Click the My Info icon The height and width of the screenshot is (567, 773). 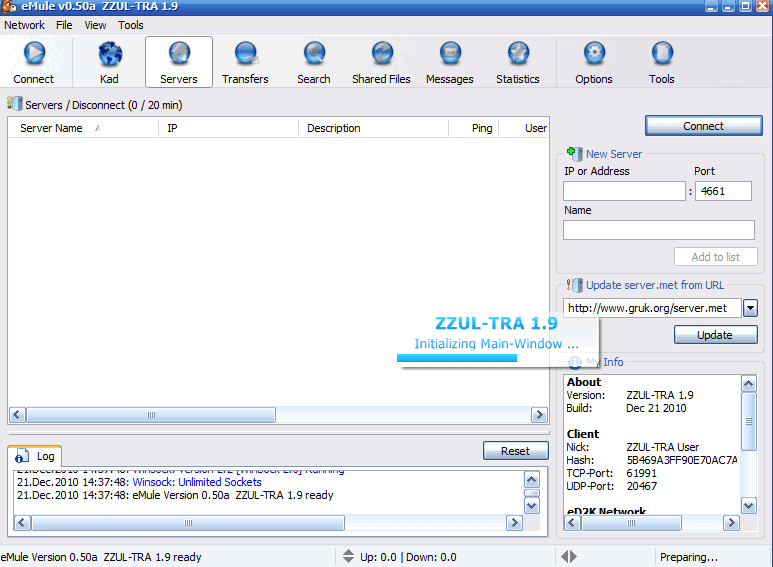574,362
